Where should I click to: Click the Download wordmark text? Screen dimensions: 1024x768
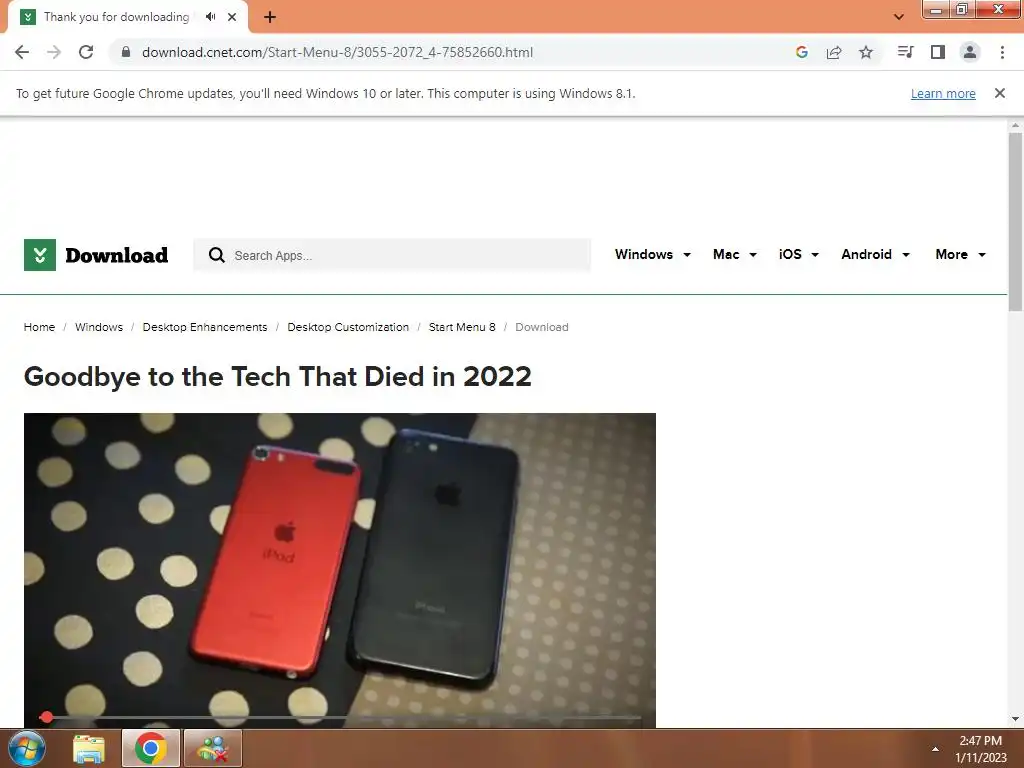(116, 255)
